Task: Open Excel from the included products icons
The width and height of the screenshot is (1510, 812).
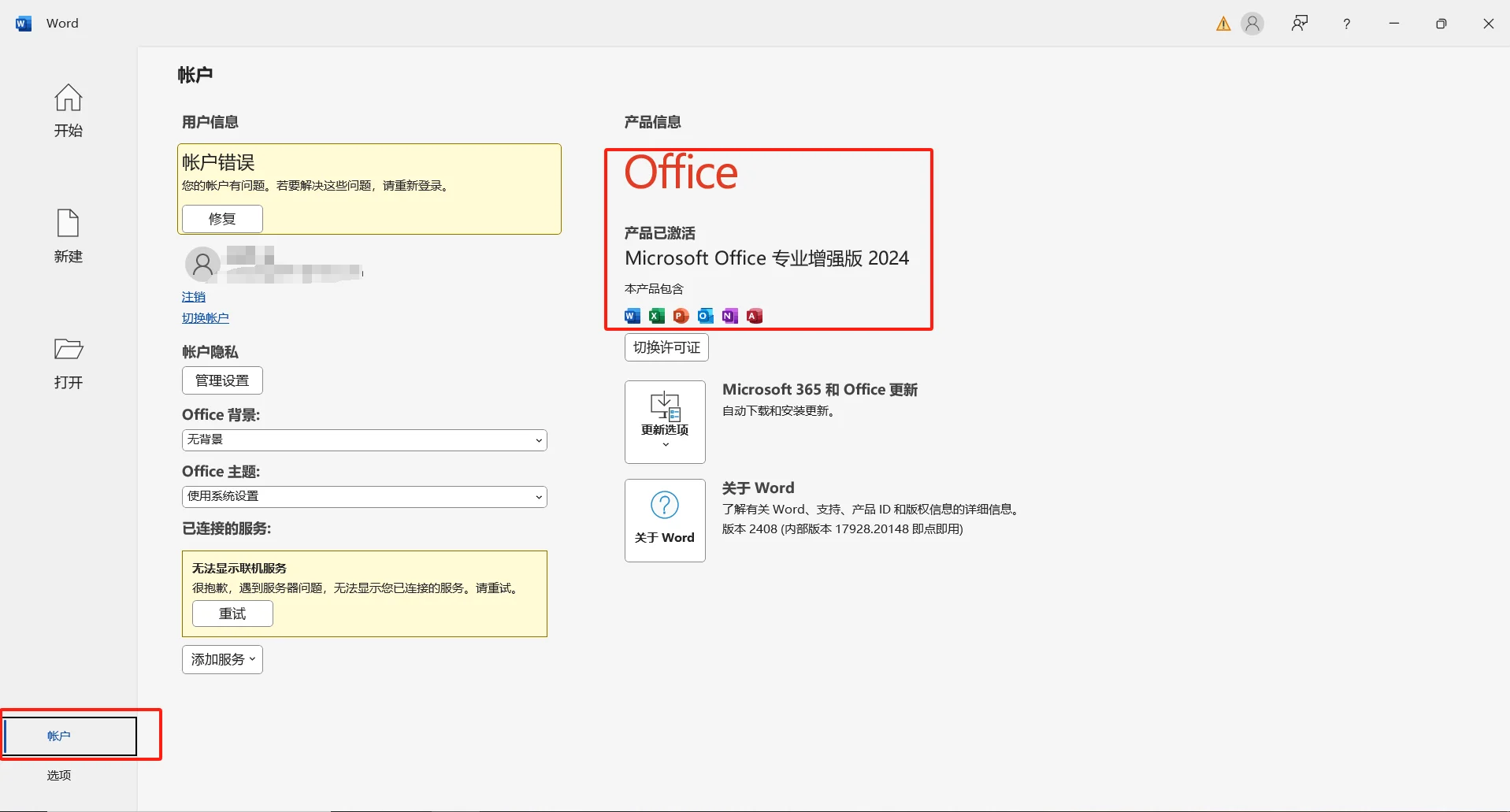Action: (656, 315)
